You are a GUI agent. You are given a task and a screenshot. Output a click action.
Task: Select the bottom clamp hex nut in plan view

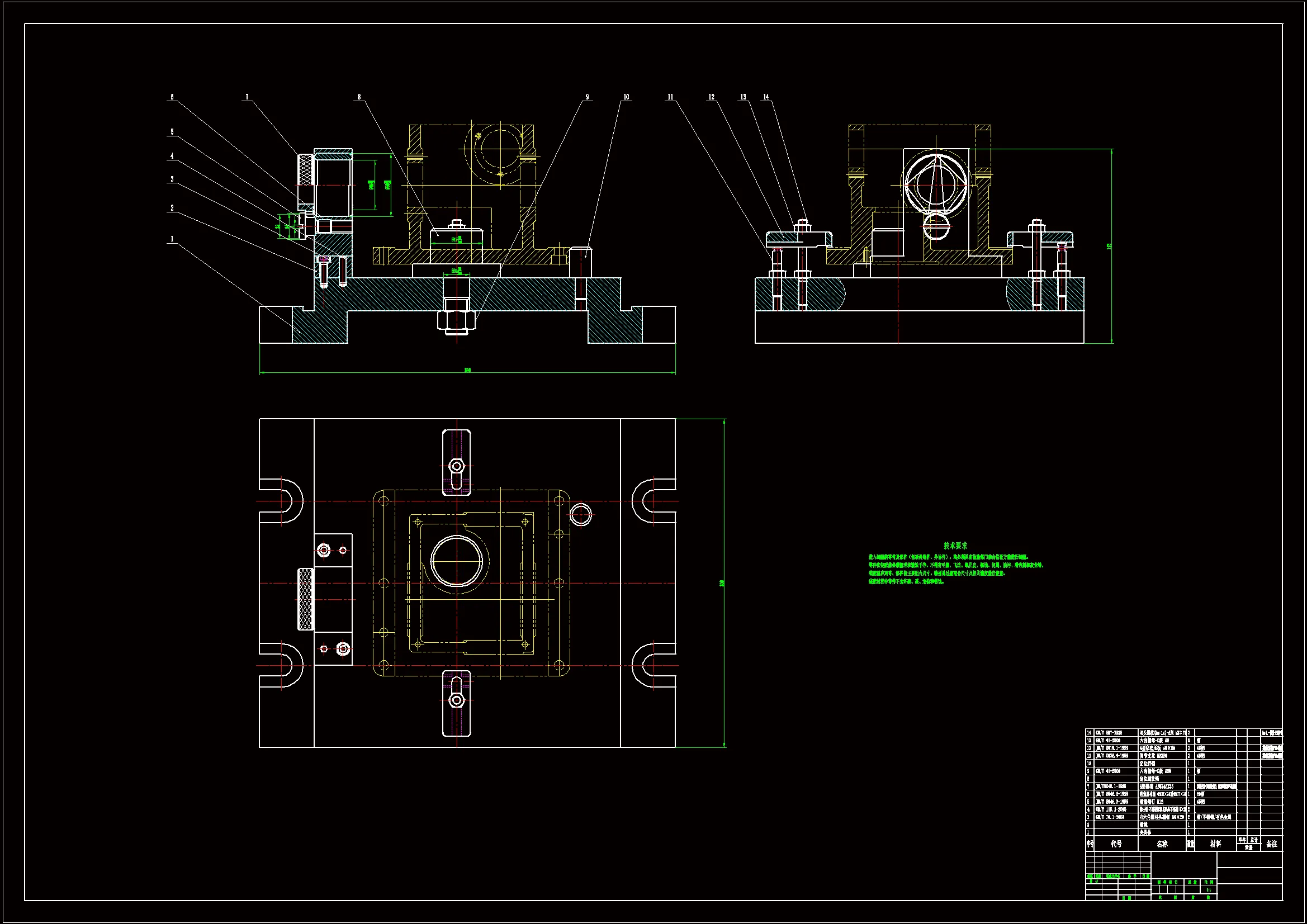coord(457,700)
